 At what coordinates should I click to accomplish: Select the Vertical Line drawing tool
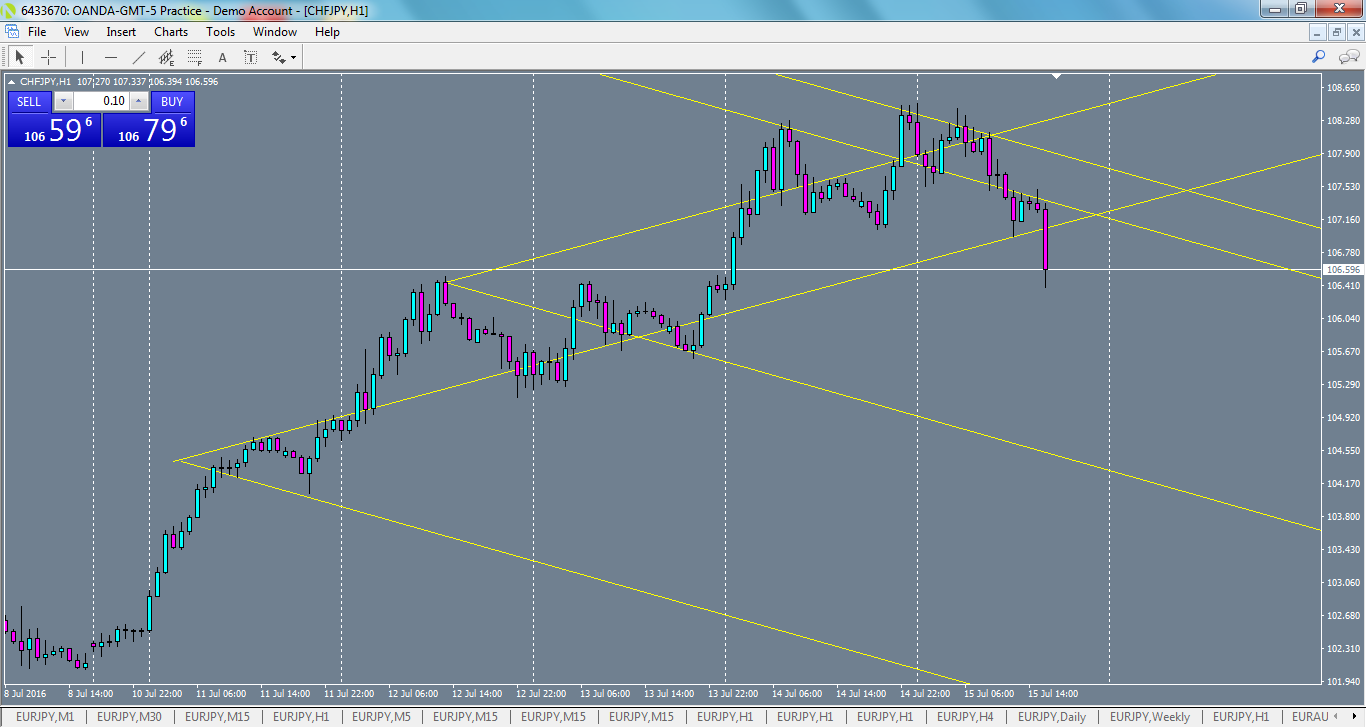click(x=82, y=57)
